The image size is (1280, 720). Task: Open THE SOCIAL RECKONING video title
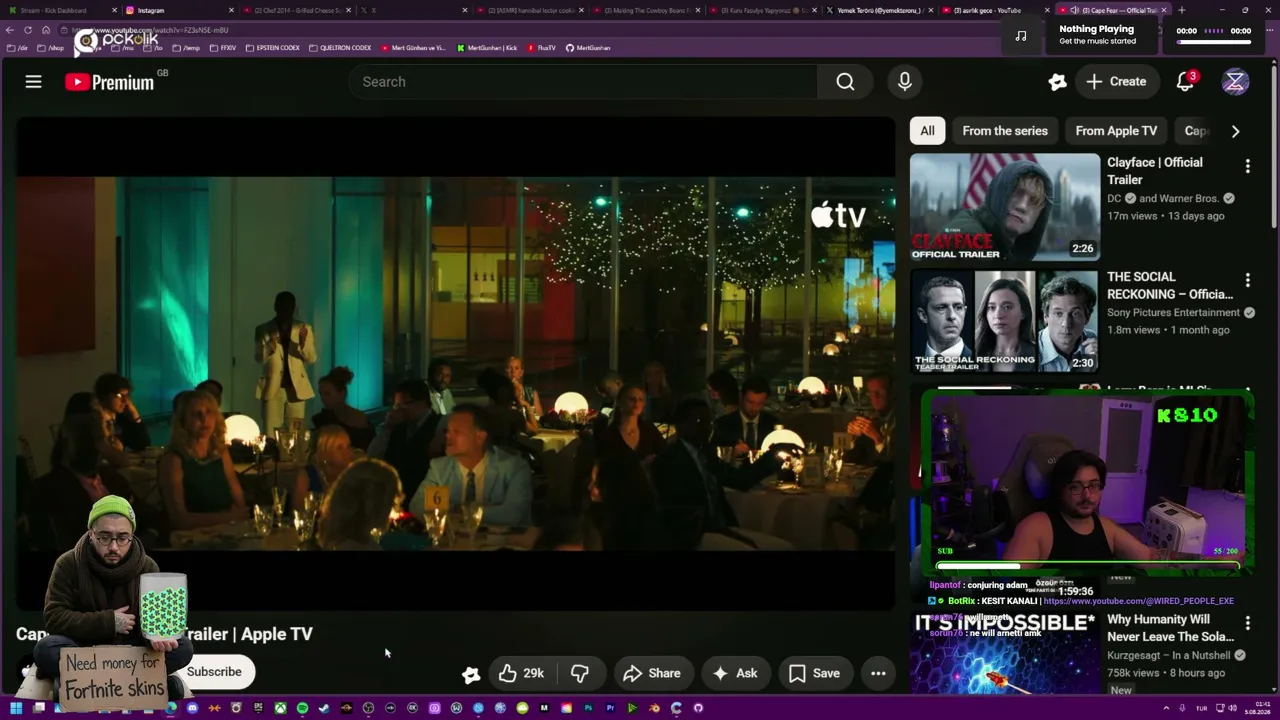(1170, 285)
